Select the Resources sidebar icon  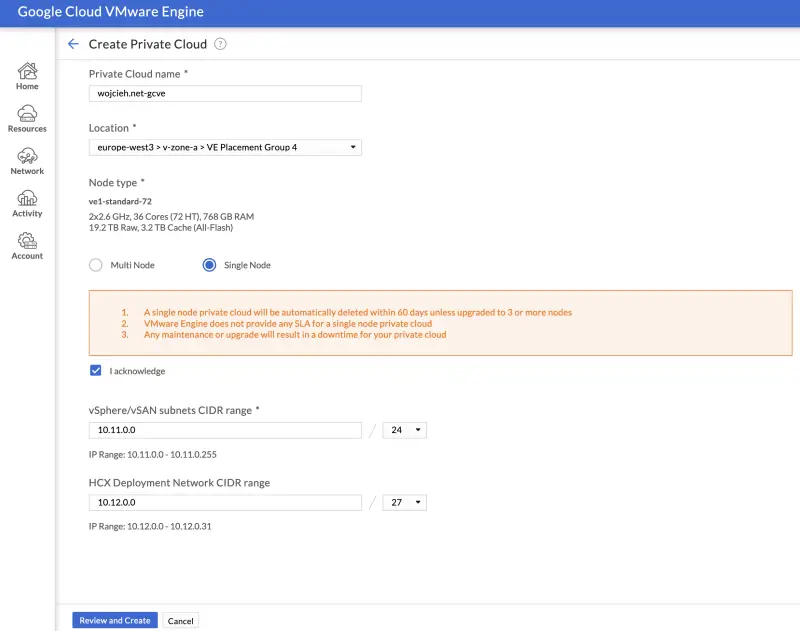(x=27, y=118)
